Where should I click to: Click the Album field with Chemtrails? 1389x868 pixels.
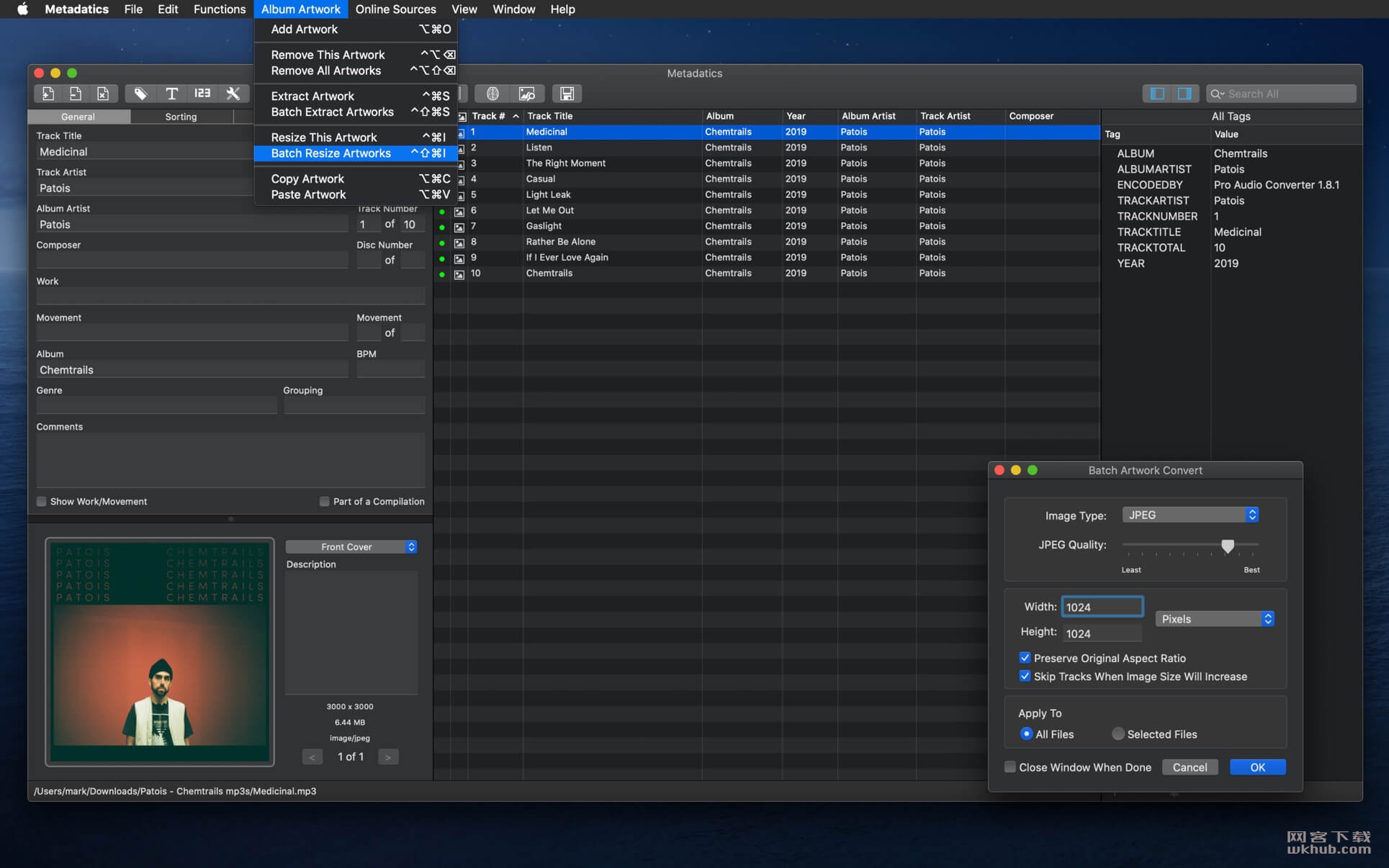pos(192,370)
